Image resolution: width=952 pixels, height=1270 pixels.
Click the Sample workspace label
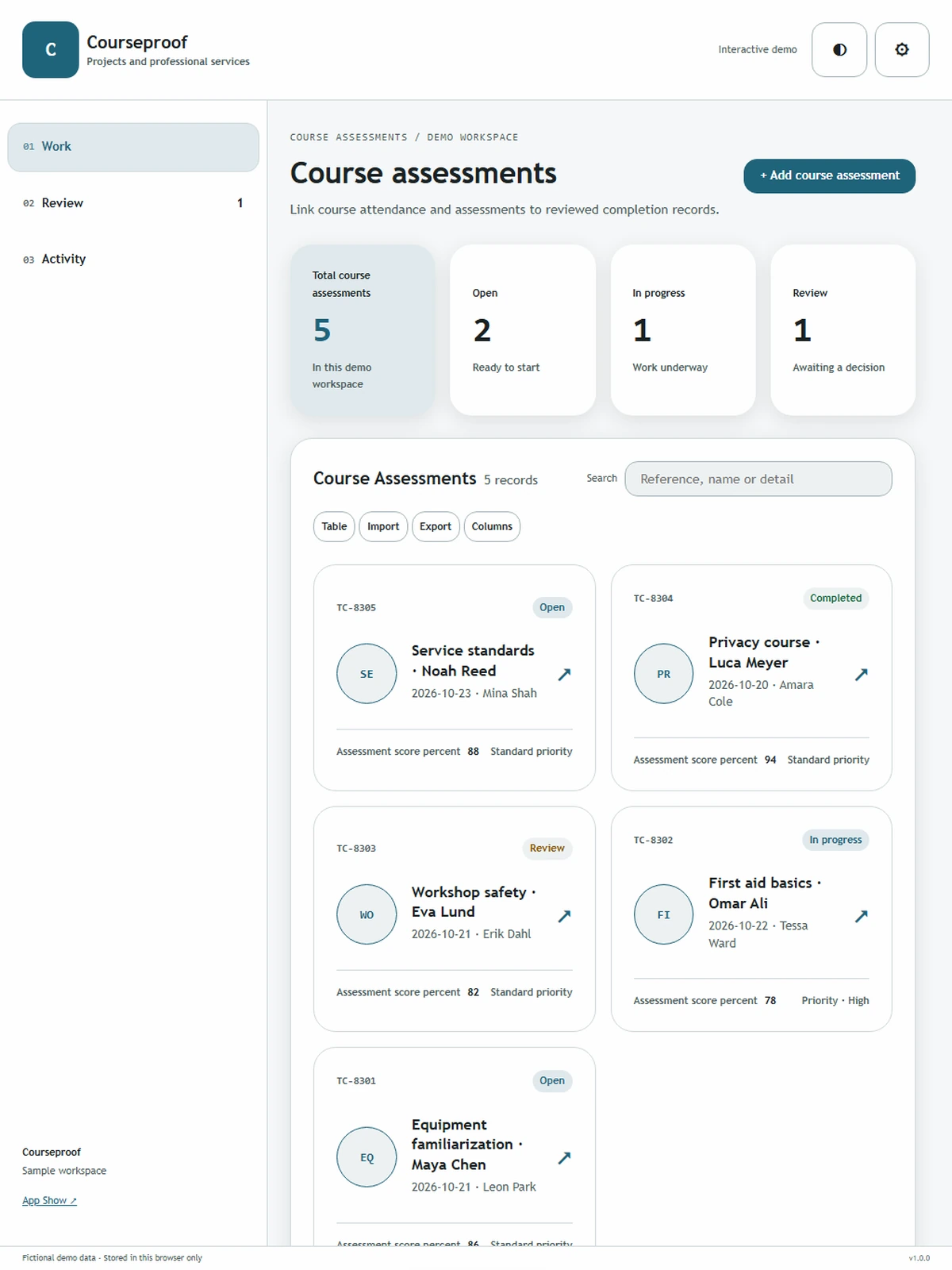[x=64, y=1171]
